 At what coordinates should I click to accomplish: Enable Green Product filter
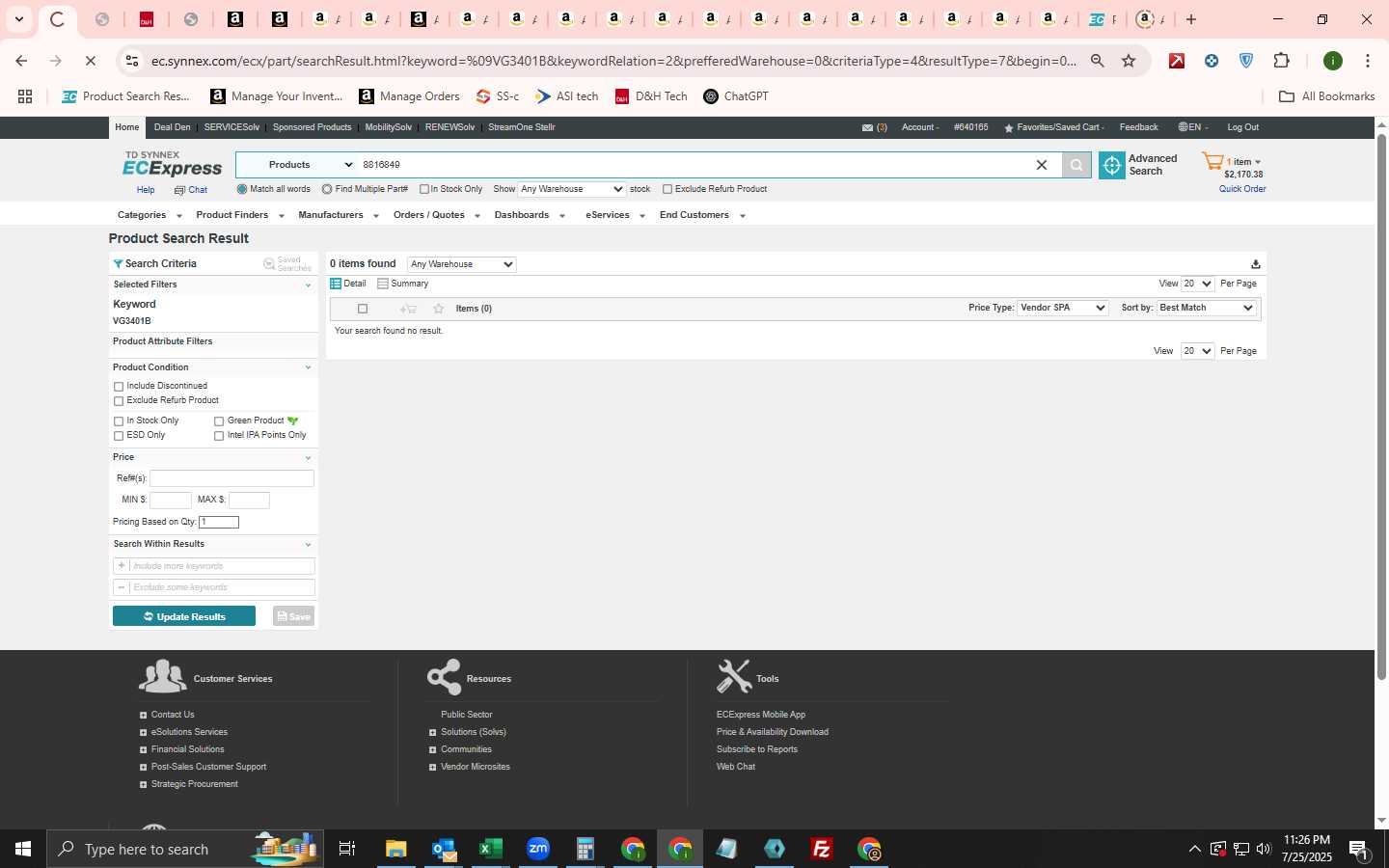coord(219,421)
